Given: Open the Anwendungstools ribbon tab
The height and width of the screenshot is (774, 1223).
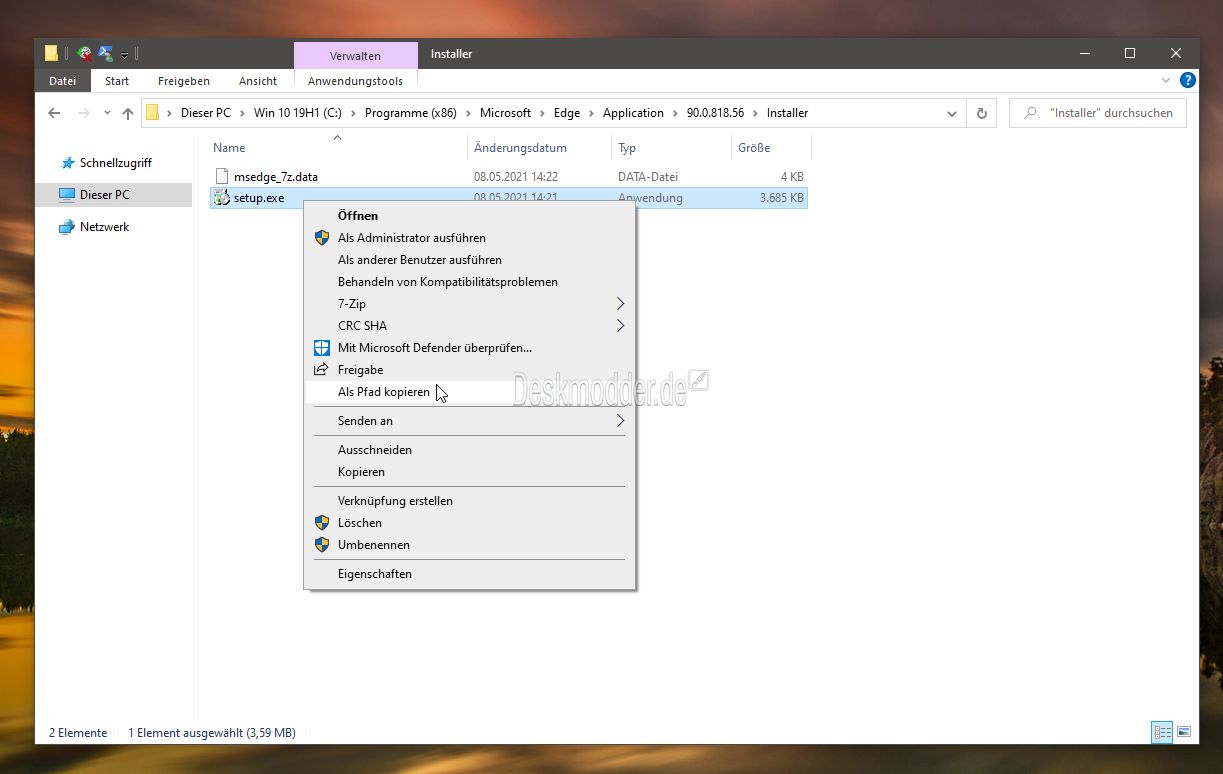Looking at the screenshot, I should 355,81.
